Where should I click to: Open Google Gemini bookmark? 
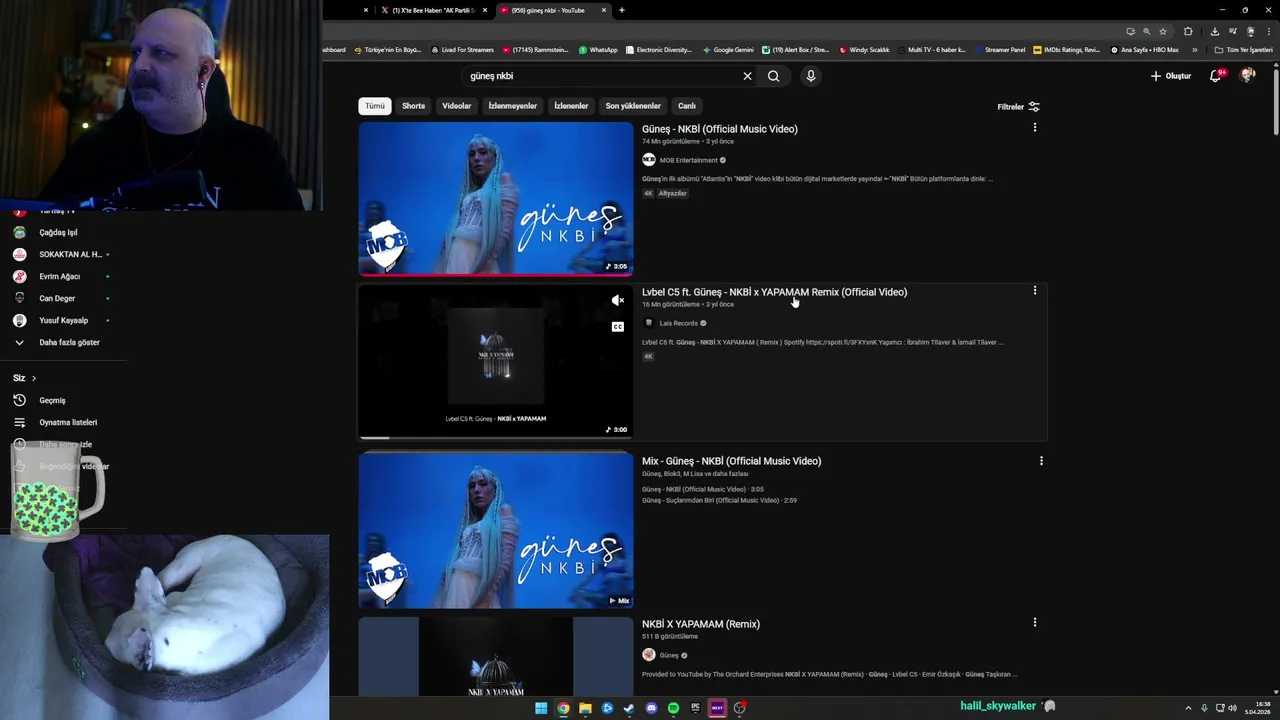pyautogui.click(x=728, y=50)
